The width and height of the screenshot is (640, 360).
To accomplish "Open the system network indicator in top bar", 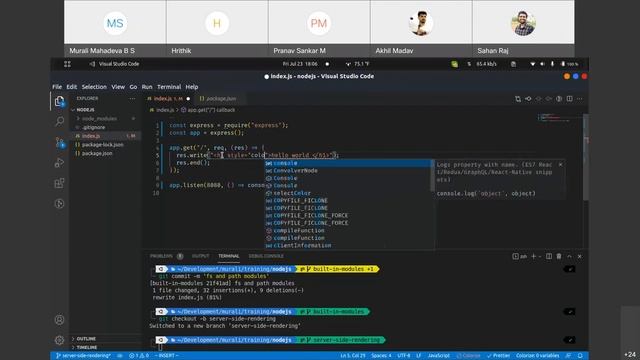I will (532, 64).
